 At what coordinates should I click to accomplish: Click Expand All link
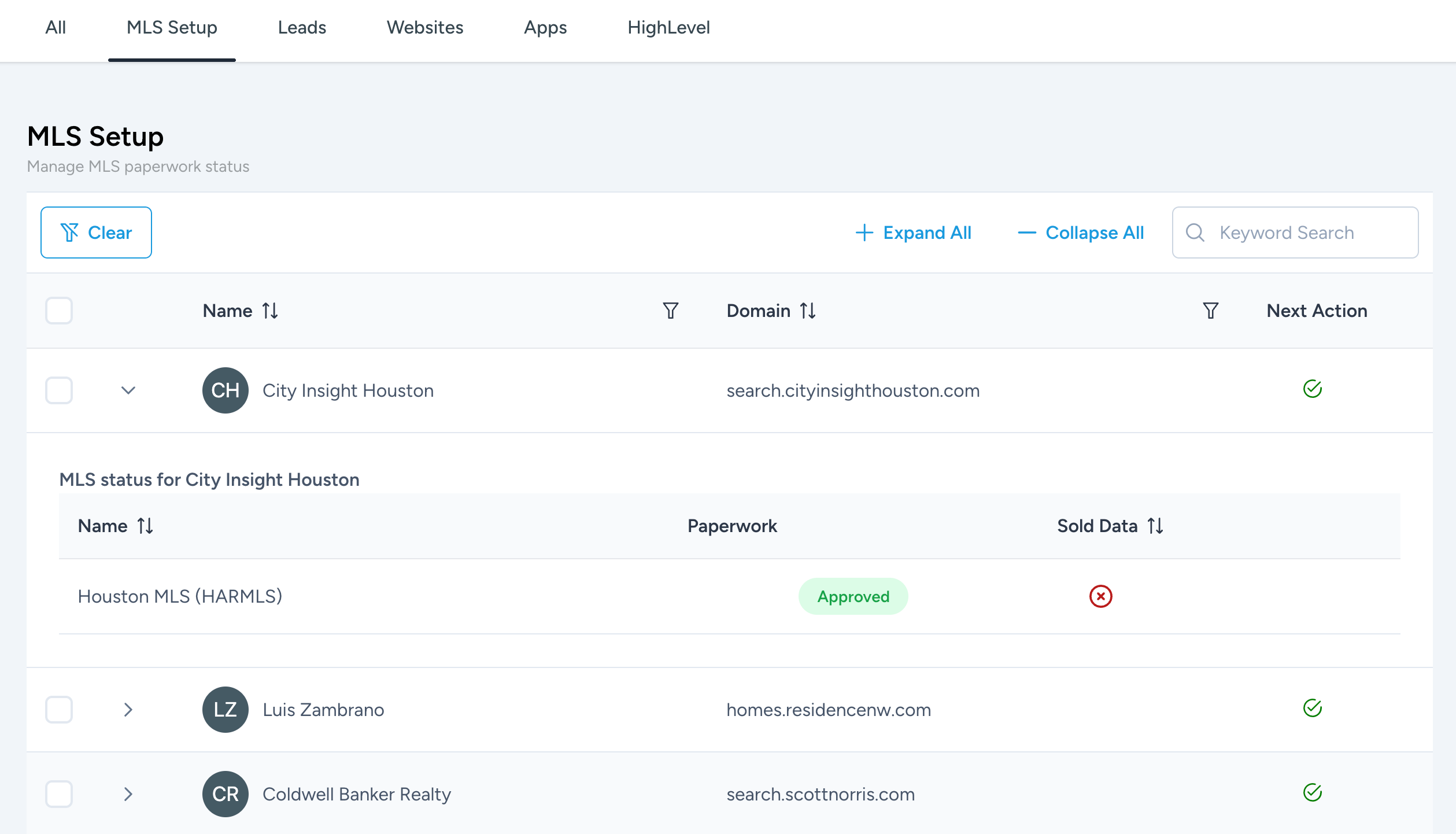pos(913,233)
